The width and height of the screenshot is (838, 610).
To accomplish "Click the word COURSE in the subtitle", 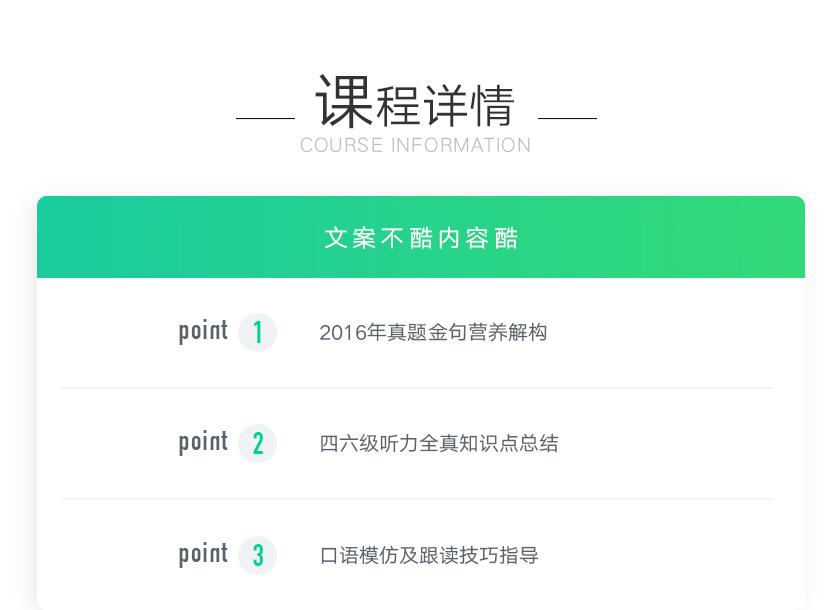I will click(x=341, y=145).
